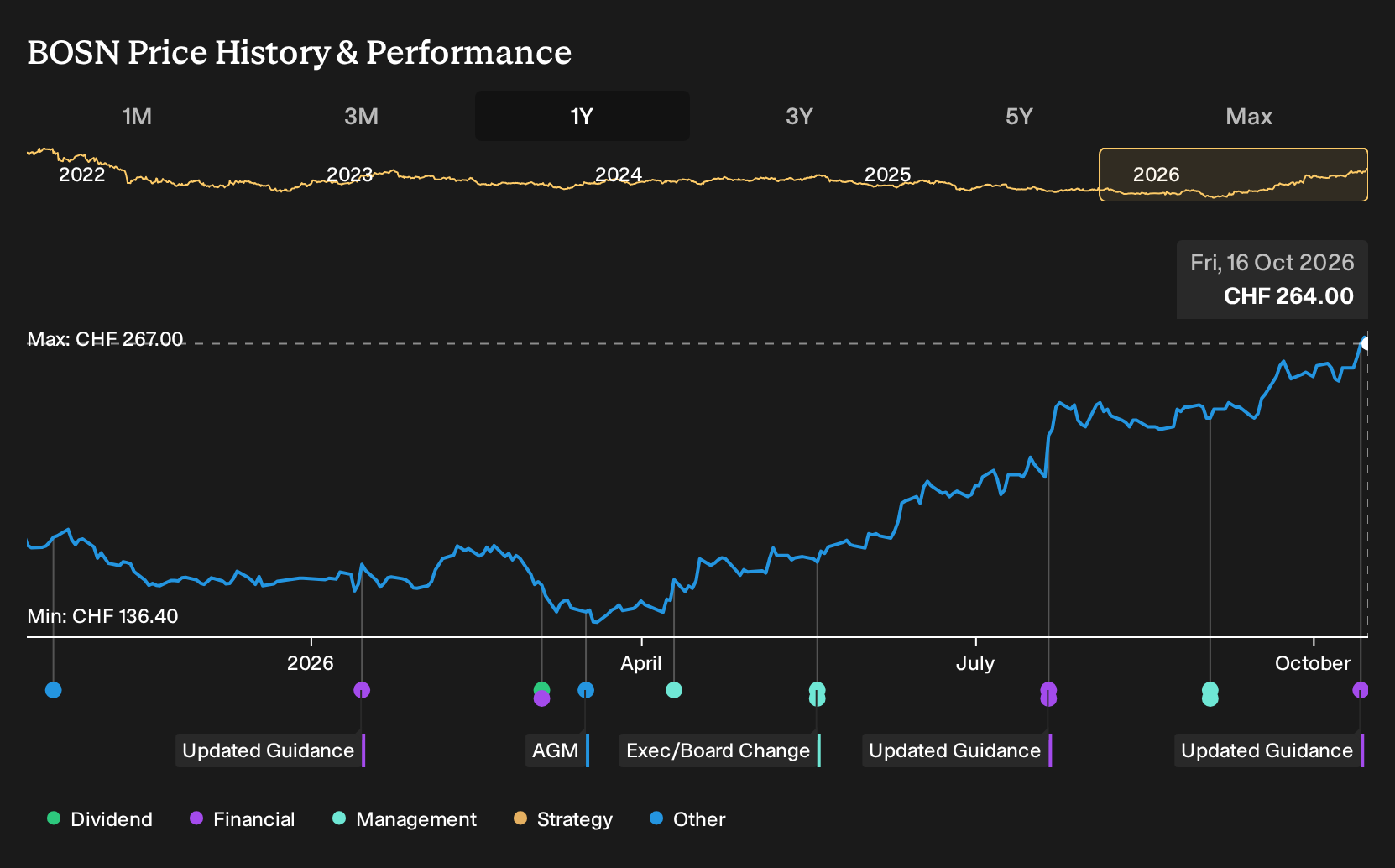The width and height of the screenshot is (1395, 868).
Task: Click the 'October' axis label
Action: coord(1313,663)
